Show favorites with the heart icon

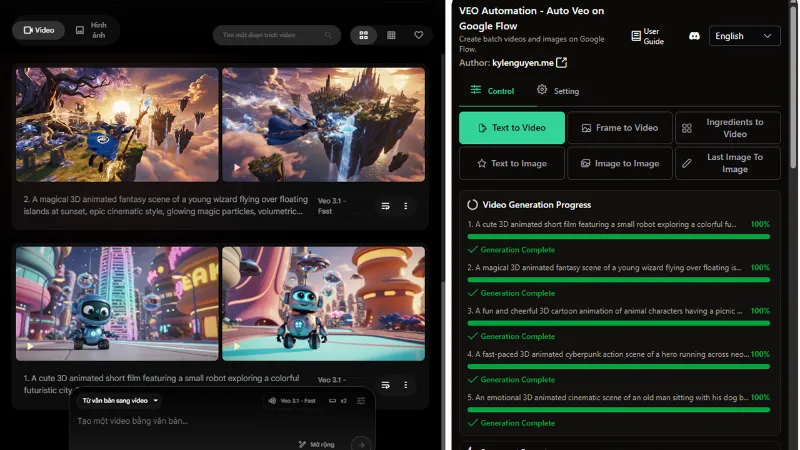point(418,35)
